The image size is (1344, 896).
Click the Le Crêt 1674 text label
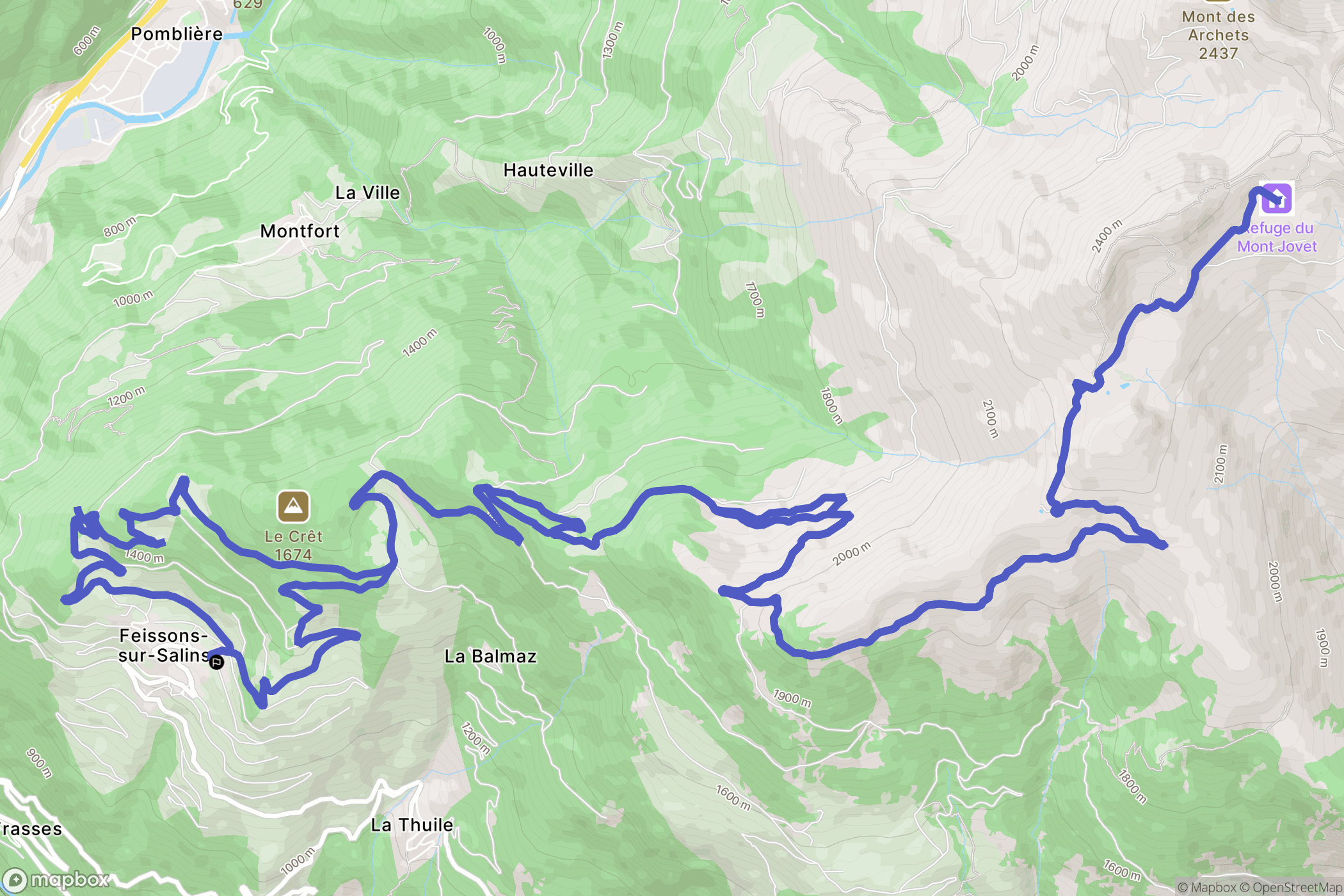294,545
